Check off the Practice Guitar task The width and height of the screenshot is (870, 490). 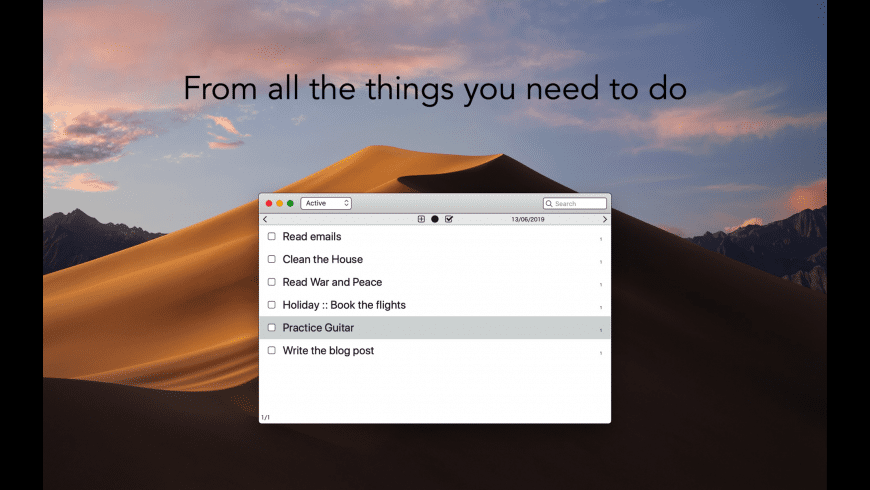coord(271,327)
